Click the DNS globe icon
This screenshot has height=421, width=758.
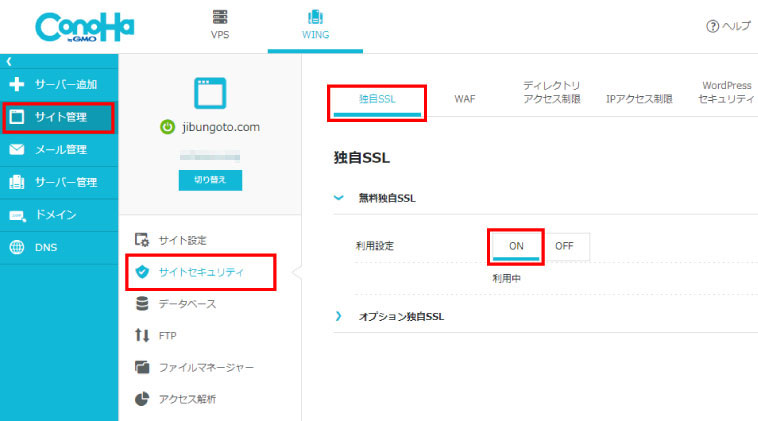click(x=16, y=247)
